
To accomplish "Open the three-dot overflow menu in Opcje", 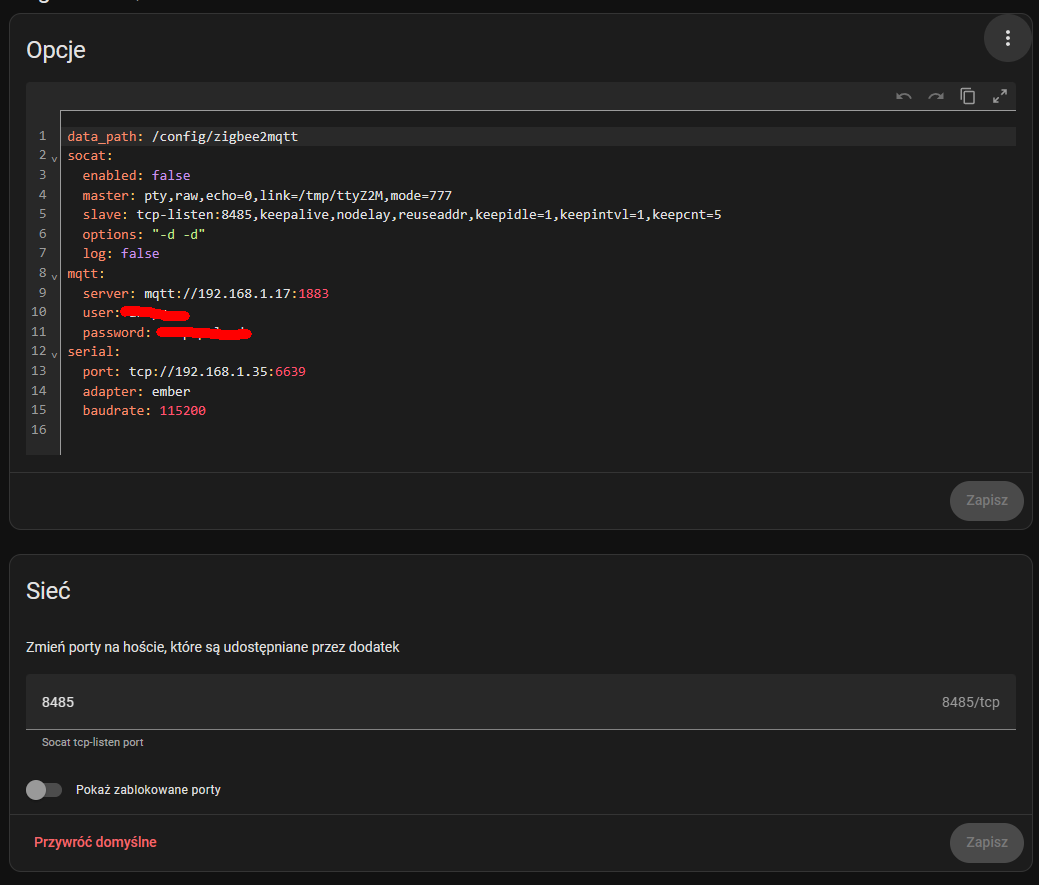I will (1007, 39).
